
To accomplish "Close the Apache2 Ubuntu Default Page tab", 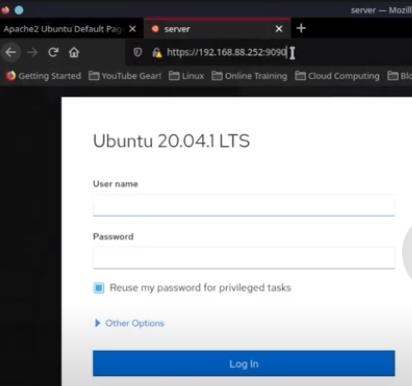I will coord(132,29).
